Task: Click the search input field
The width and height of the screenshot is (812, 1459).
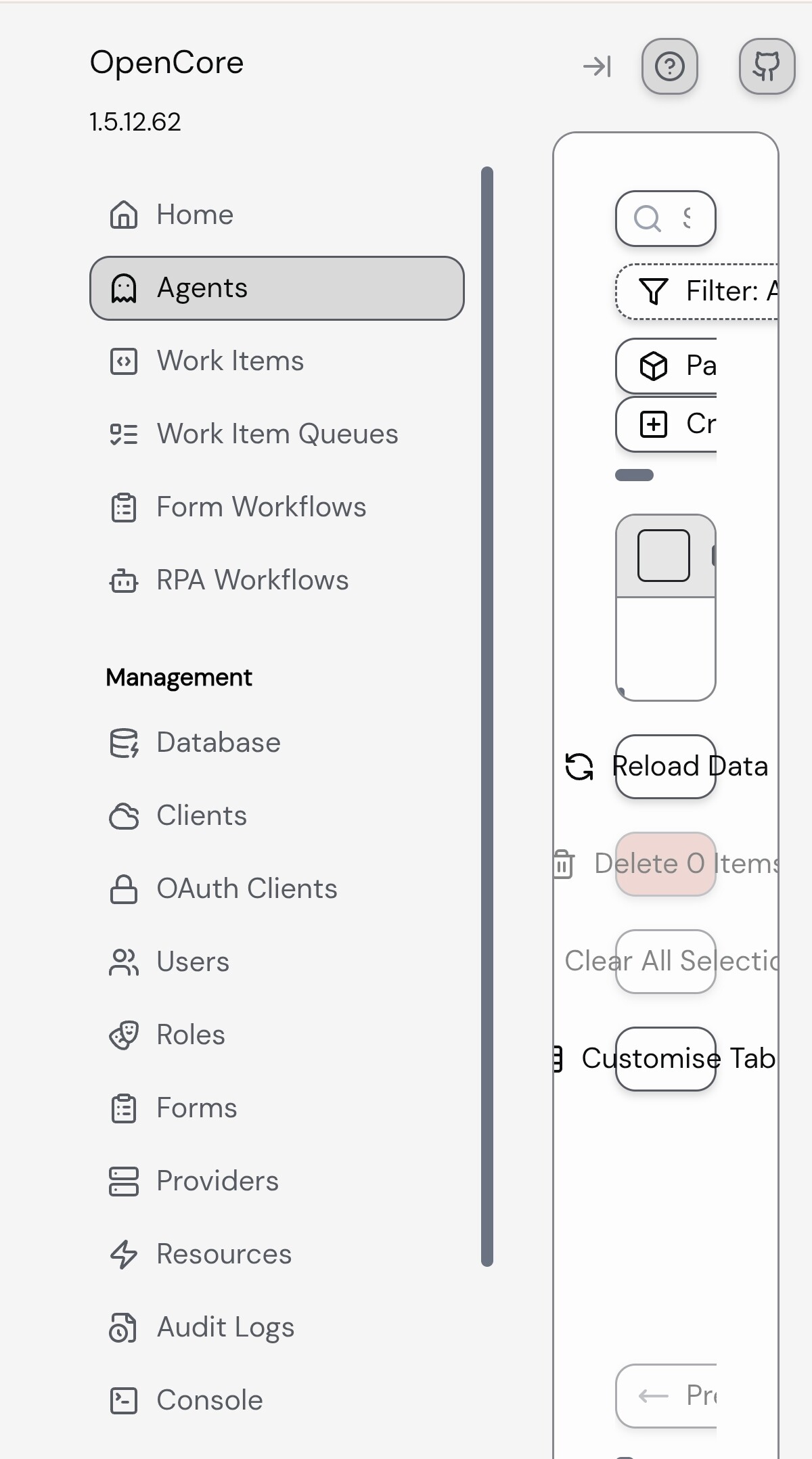Action: 666,219
